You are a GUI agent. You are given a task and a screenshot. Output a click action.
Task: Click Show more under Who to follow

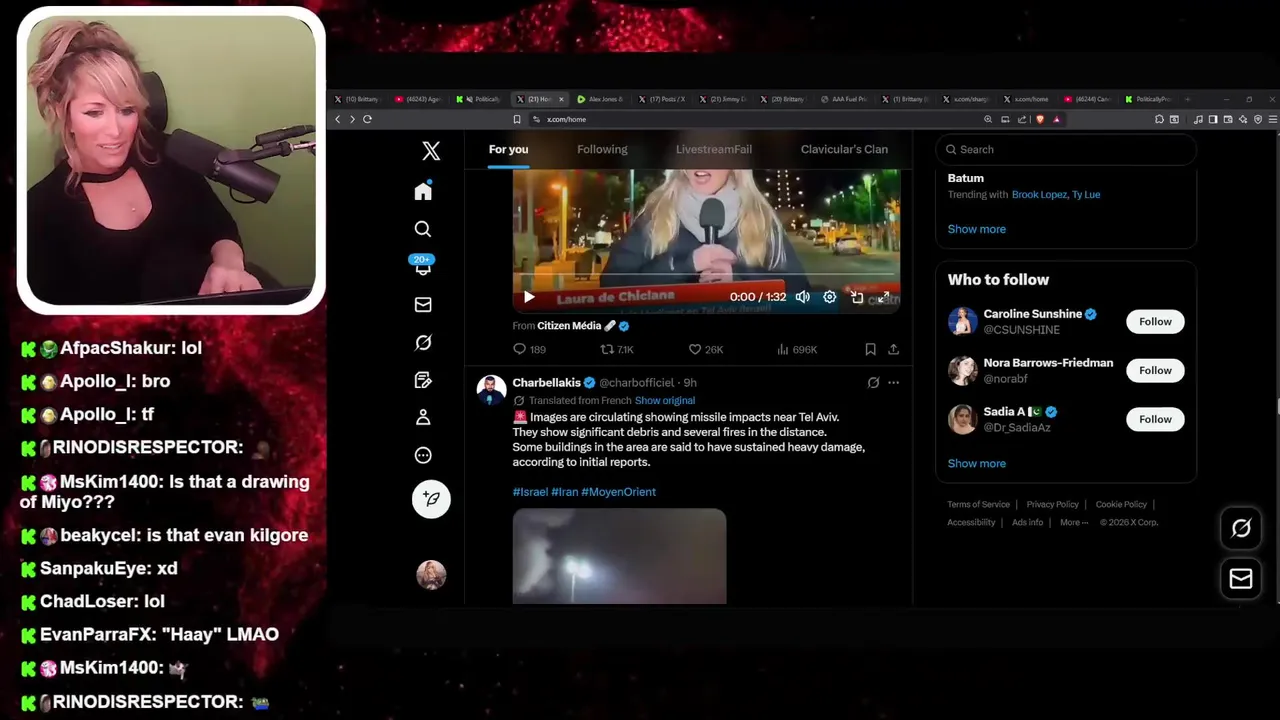click(x=977, y=464)
